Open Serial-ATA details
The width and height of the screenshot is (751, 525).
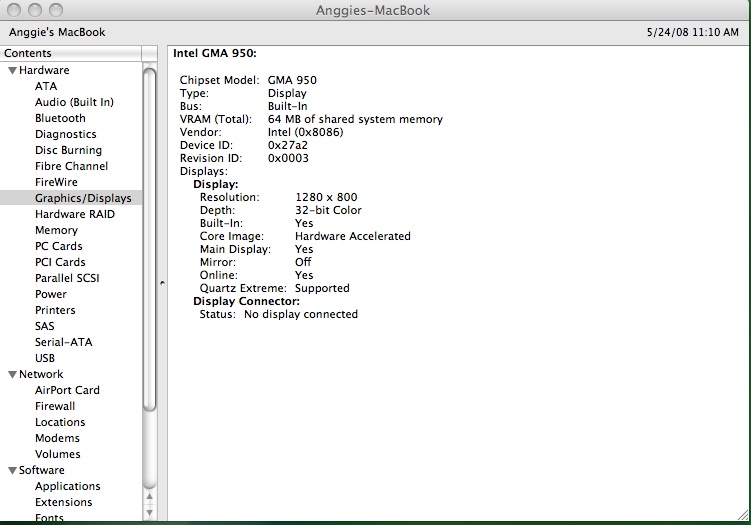tap(63, 342)
